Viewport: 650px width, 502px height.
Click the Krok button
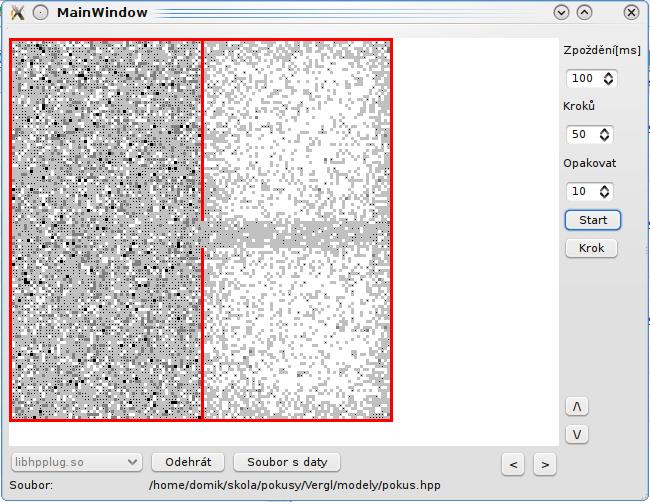click(591, 248)
